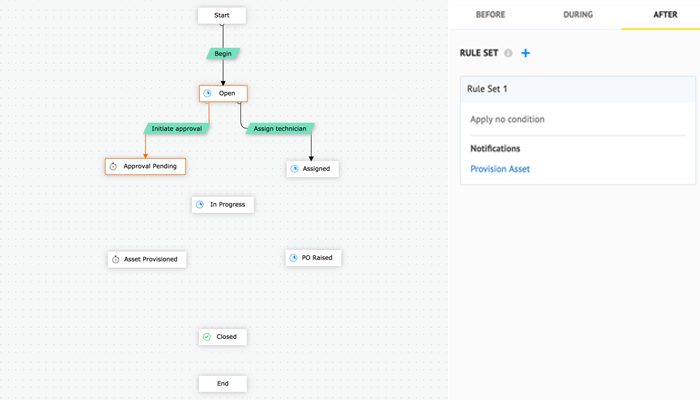This screenshot has height=400, width=700.
Task: Click the plus icon to add rule set
Action: (526, 53)
